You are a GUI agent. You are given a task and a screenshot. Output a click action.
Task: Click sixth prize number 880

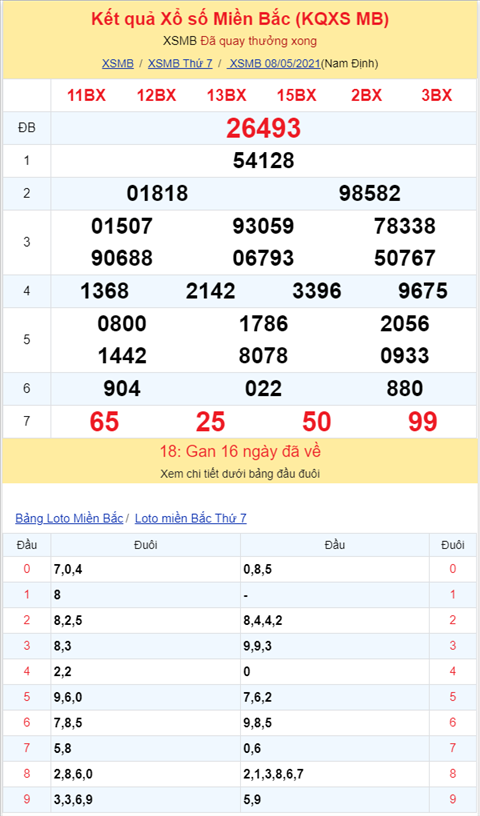tap(405, 389)
